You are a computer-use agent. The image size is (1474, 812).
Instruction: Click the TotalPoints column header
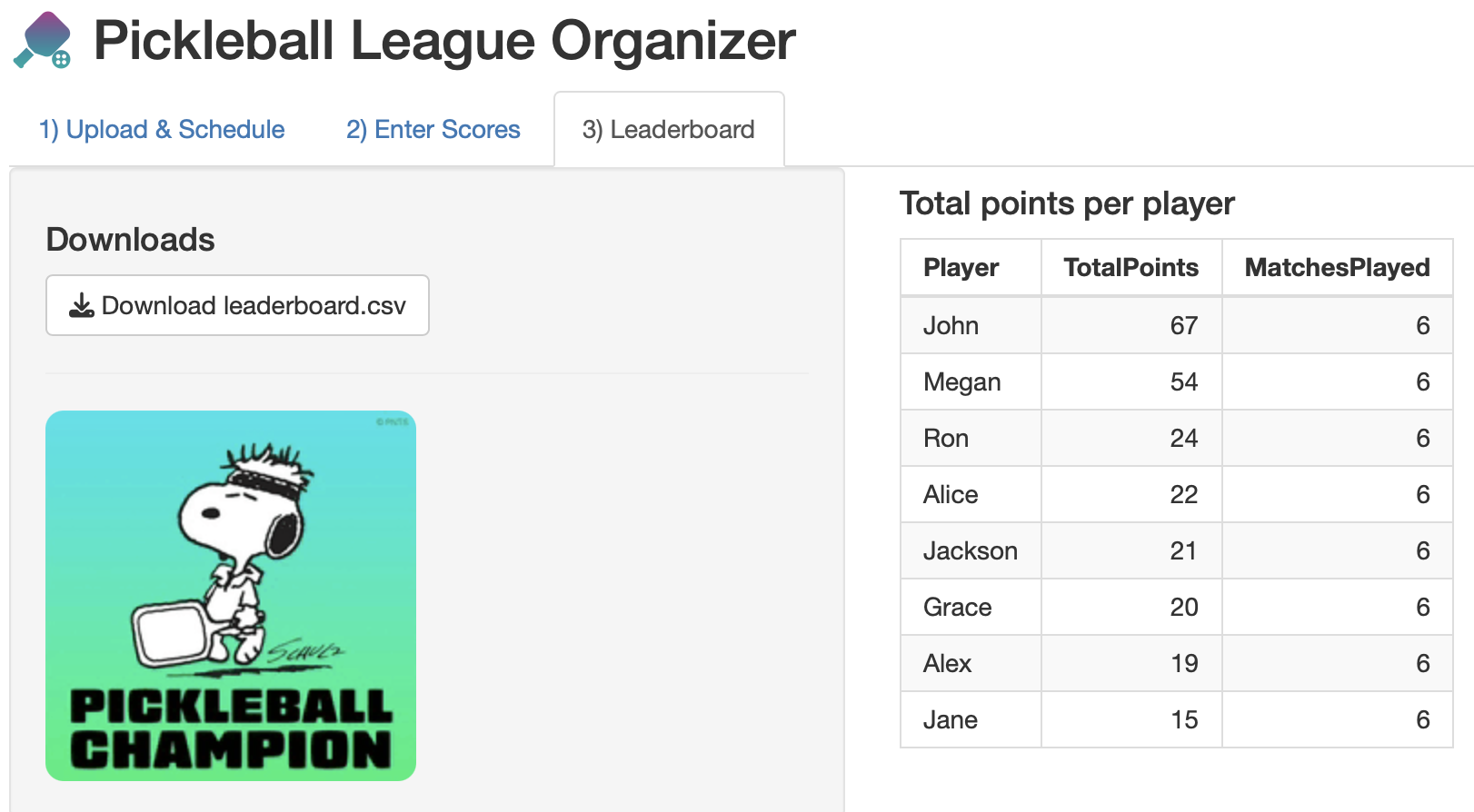(1130, 267)
